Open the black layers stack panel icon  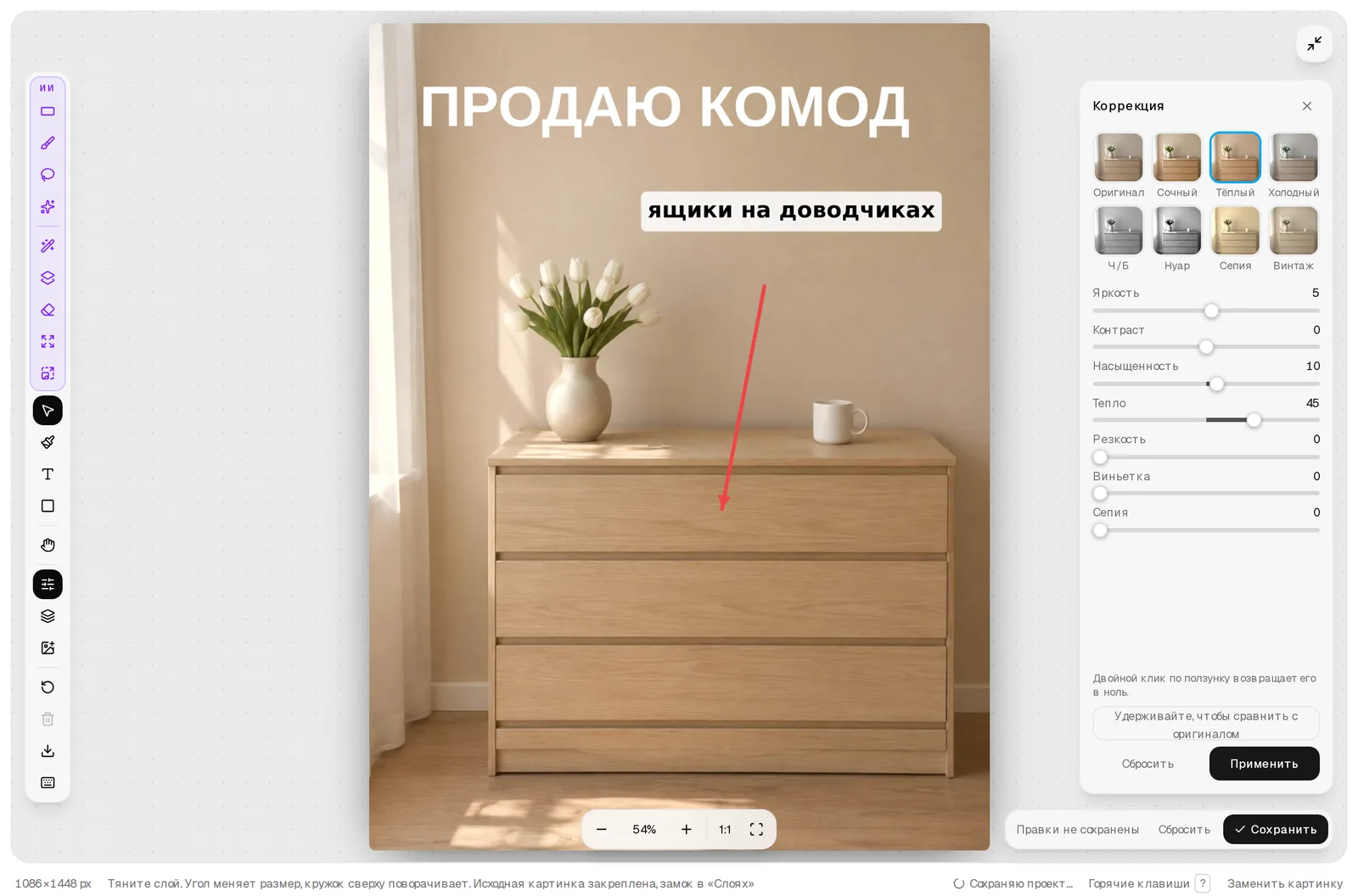click(x=48, y=616)
